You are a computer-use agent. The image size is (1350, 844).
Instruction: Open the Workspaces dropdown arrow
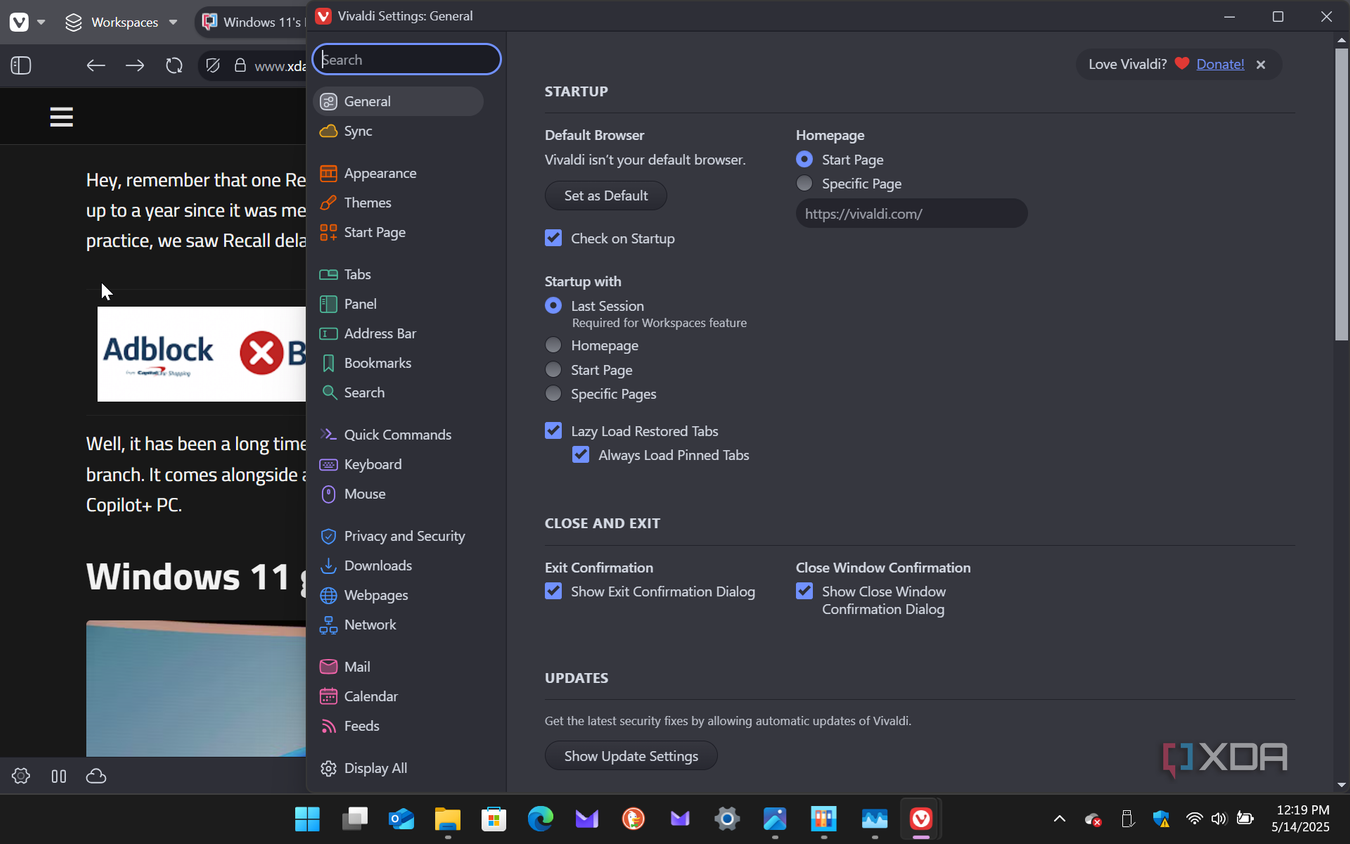173,22
